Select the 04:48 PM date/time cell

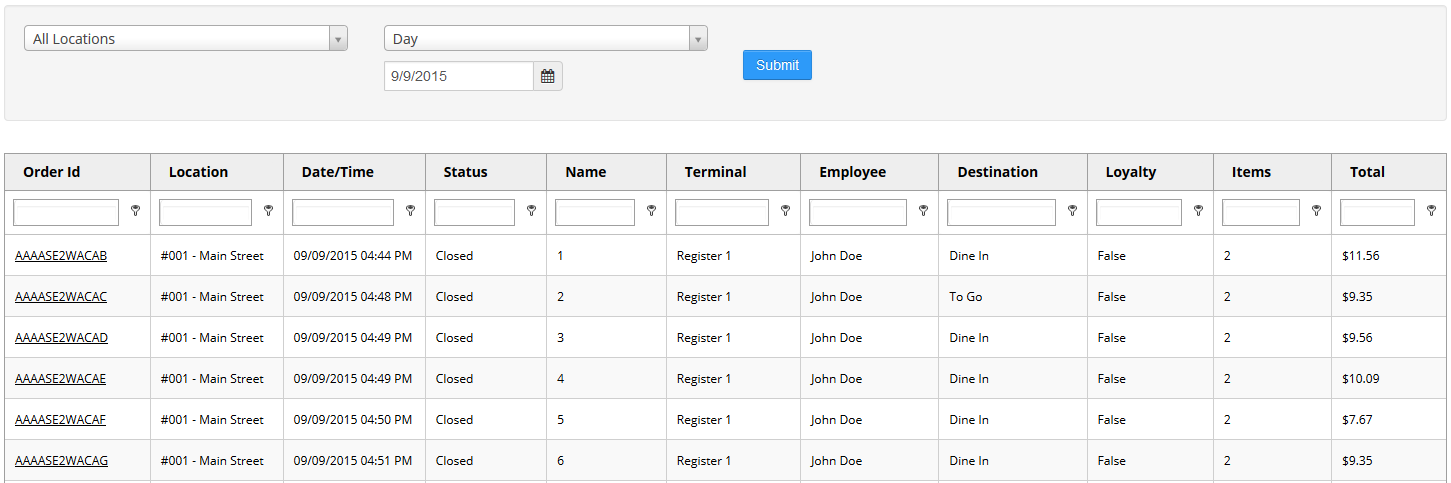[x=355, y=297]
